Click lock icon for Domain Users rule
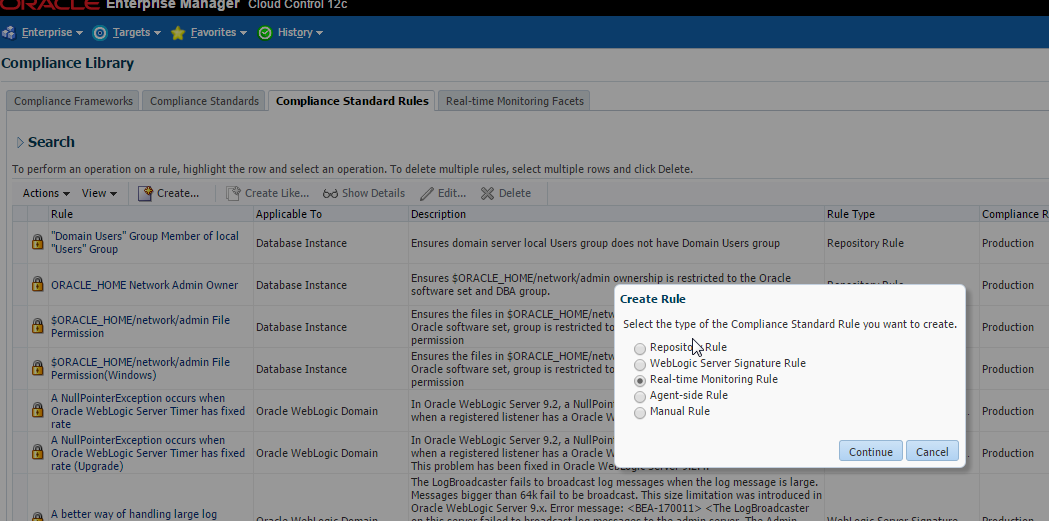1049x521 pixels. pos(37,242)
